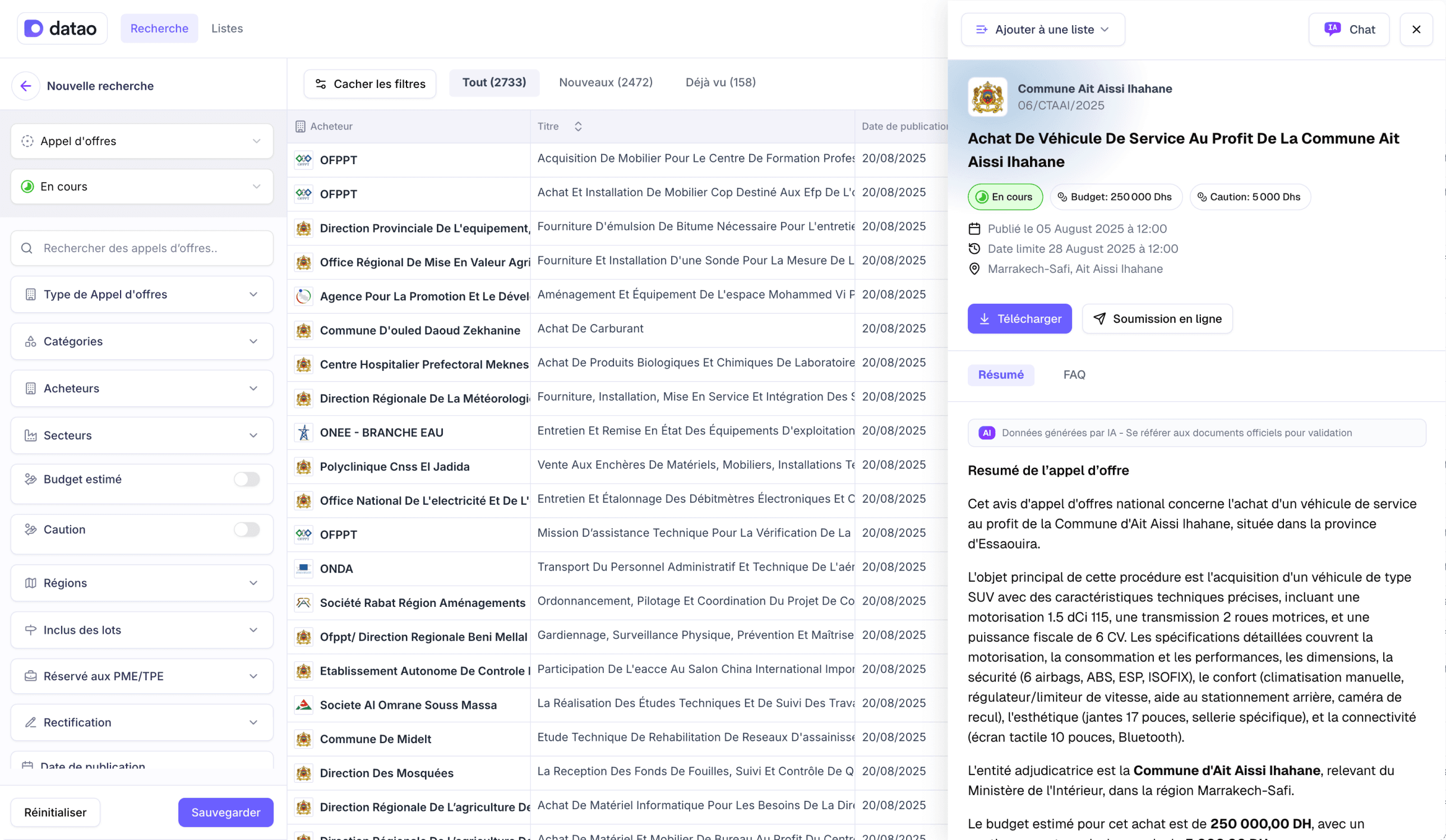Expand the Secteurs filter
This screenshot has width=1446, height=840.
142,435
